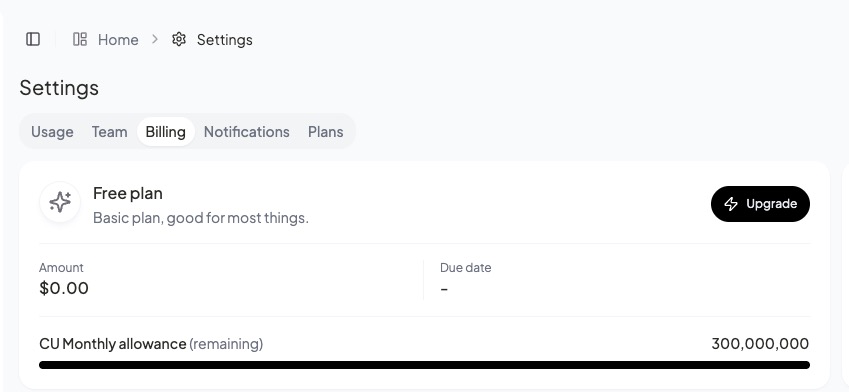Switch to the Team tab

109,132
